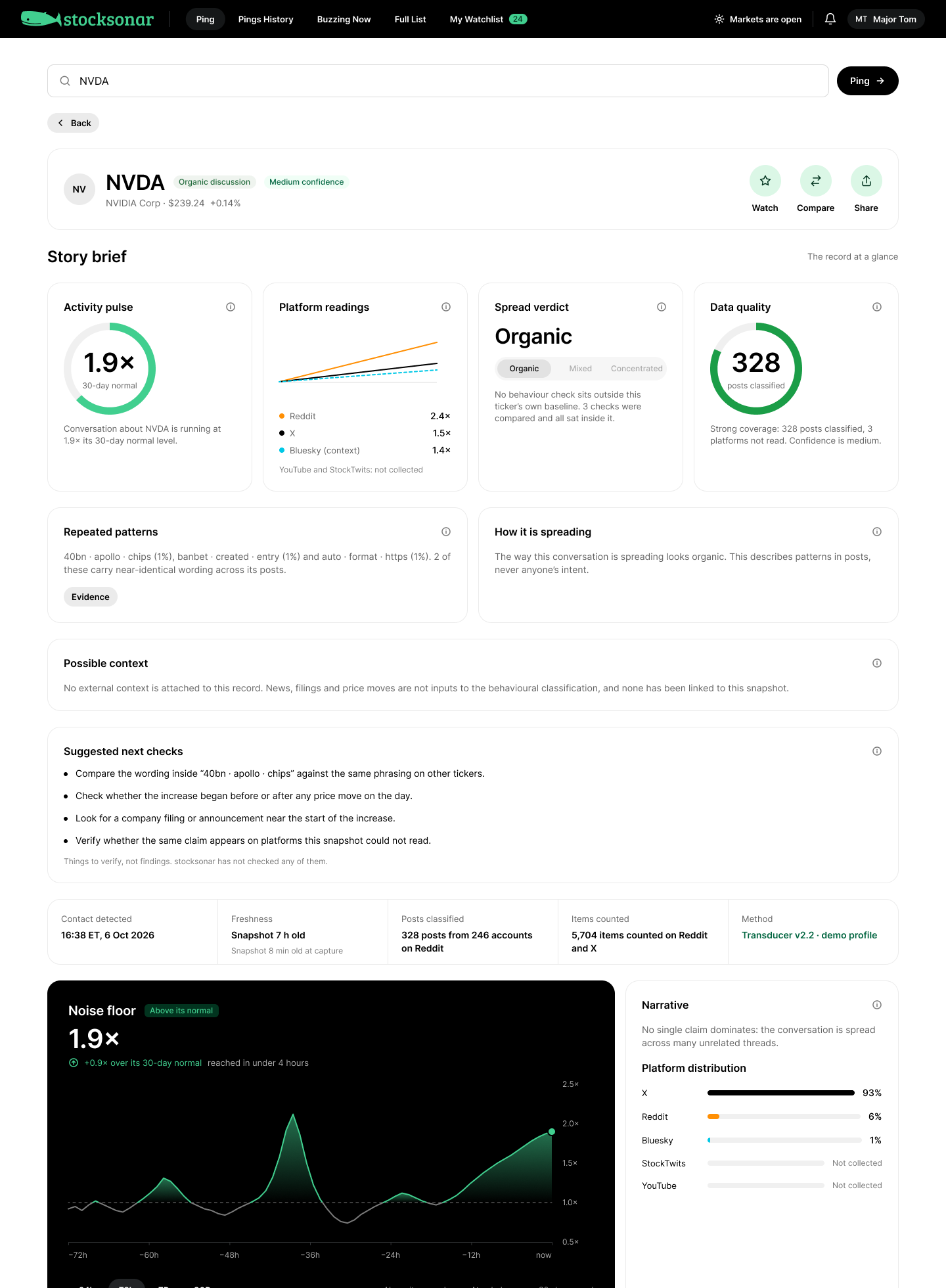946x1288 pixels.
Task: Show info for Platform readings card
Action: [x=446, y=307]
